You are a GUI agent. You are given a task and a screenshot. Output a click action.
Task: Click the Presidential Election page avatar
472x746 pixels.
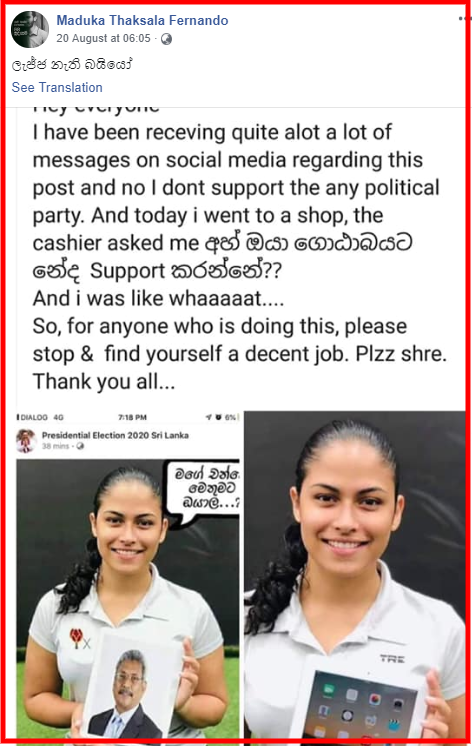(27, 441)
